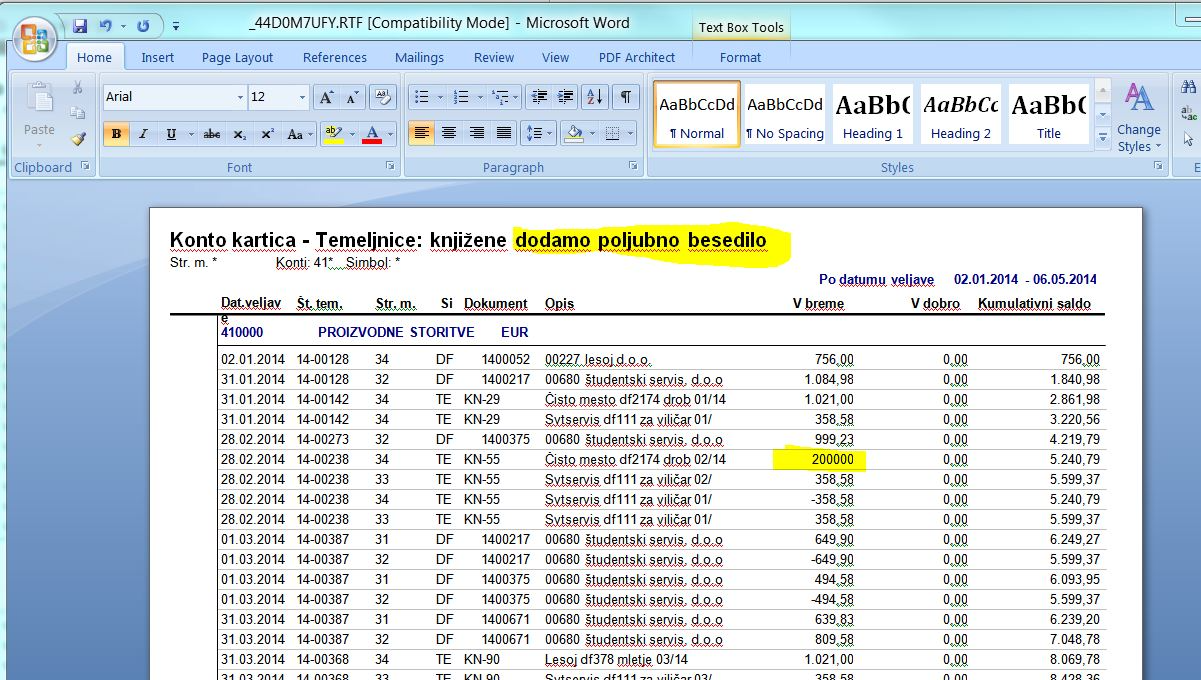
Task: Apply the Heading 1 style
Action: (872, 114)
